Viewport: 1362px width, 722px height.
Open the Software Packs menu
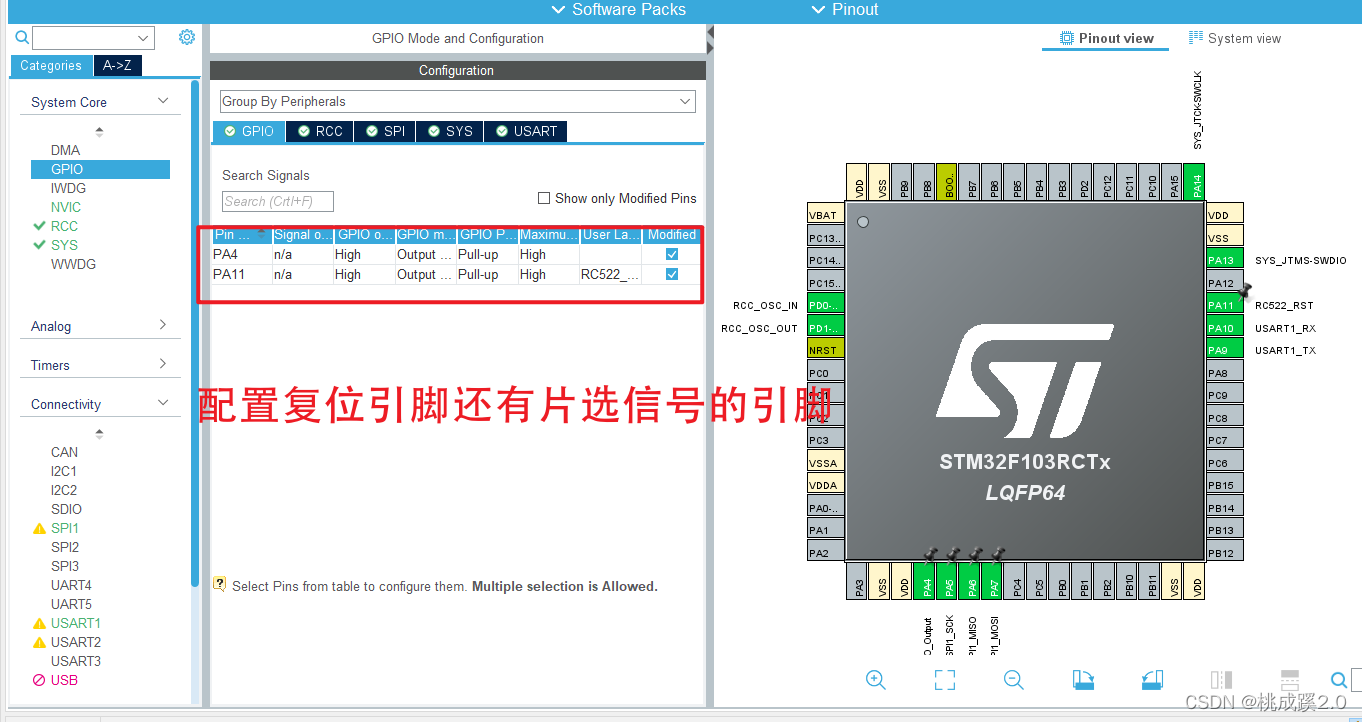pyautogui.click(x=619, y=10)
